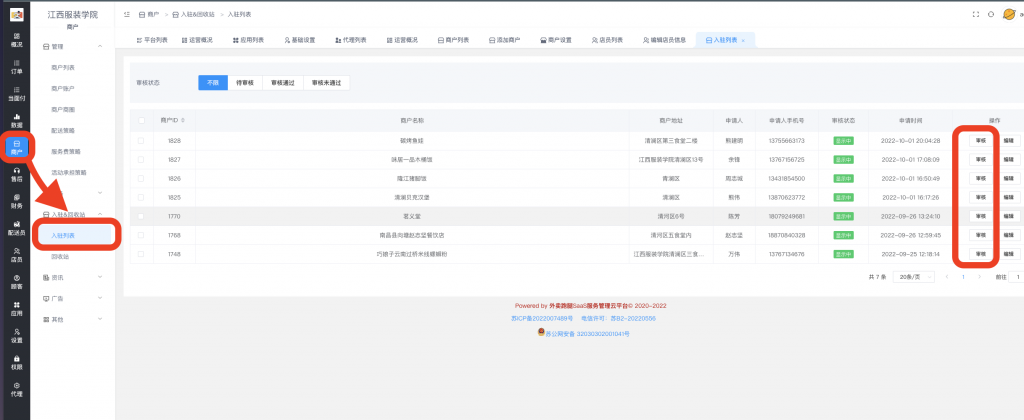Click 审核 button for merchant 1827
Screen dimensions: 1024x420
pos(980,160)
